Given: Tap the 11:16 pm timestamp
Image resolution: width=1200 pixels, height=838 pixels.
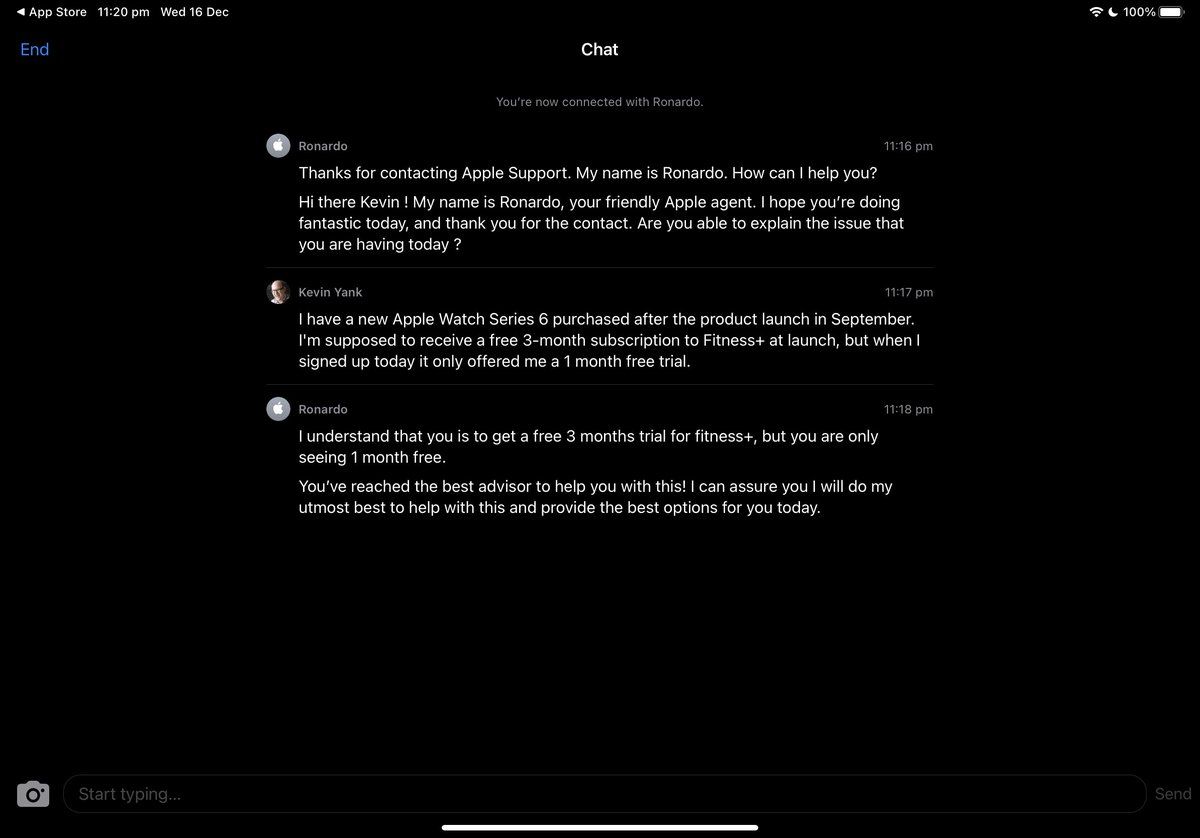Looking at the screenshot, I should click(908, 146).
